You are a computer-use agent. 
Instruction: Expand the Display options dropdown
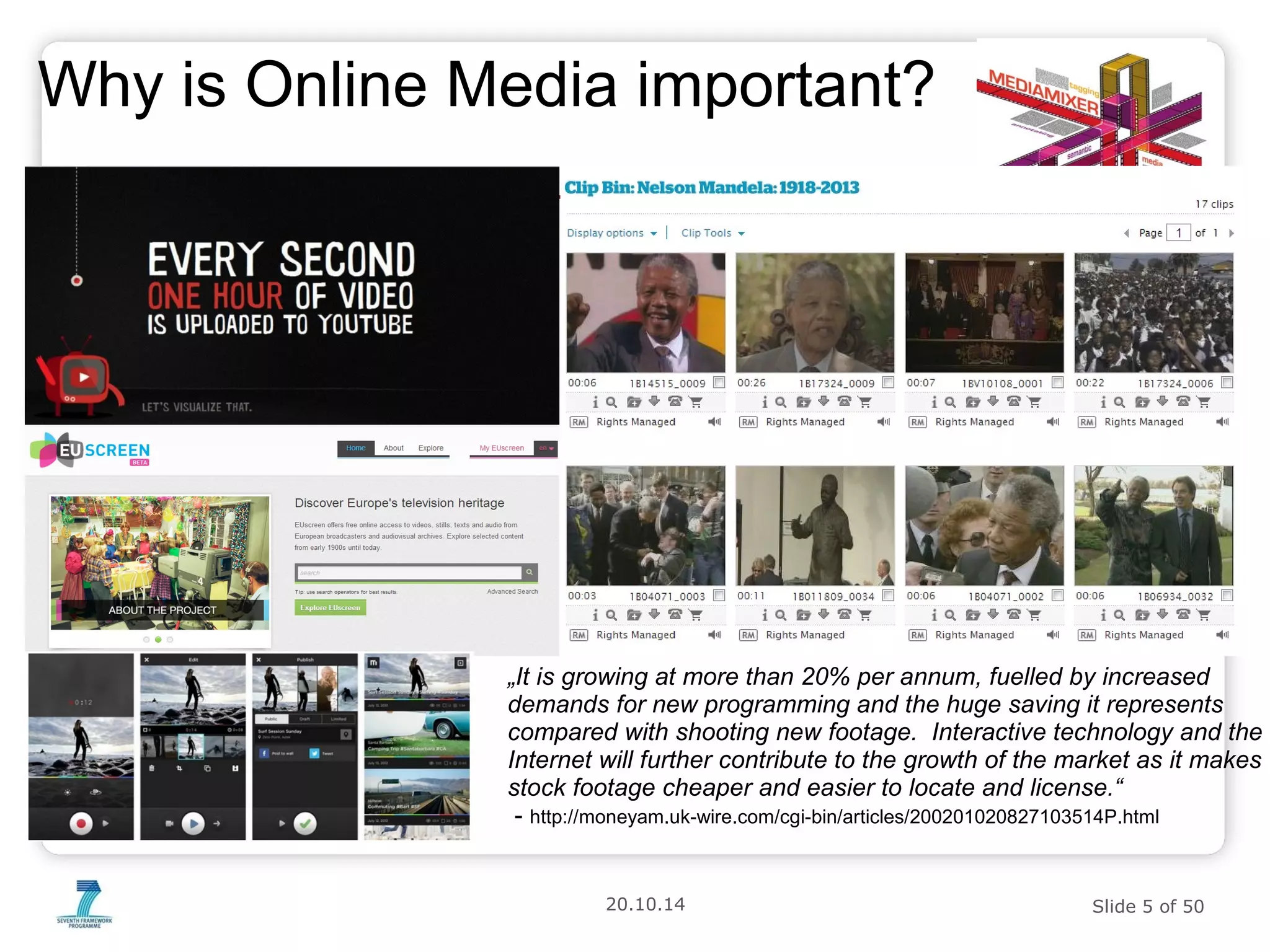(611, 233)
